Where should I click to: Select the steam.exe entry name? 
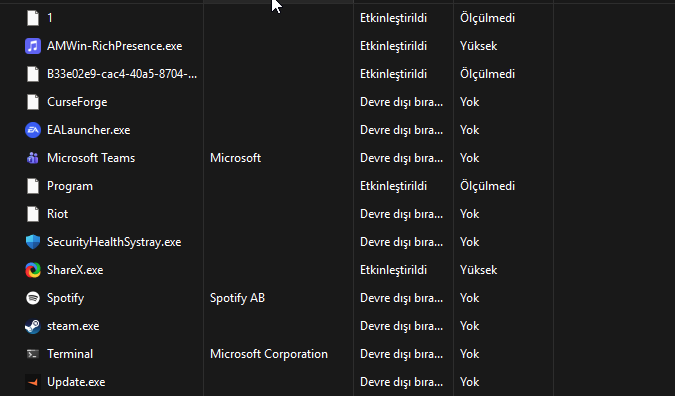[x=73, y=326]
